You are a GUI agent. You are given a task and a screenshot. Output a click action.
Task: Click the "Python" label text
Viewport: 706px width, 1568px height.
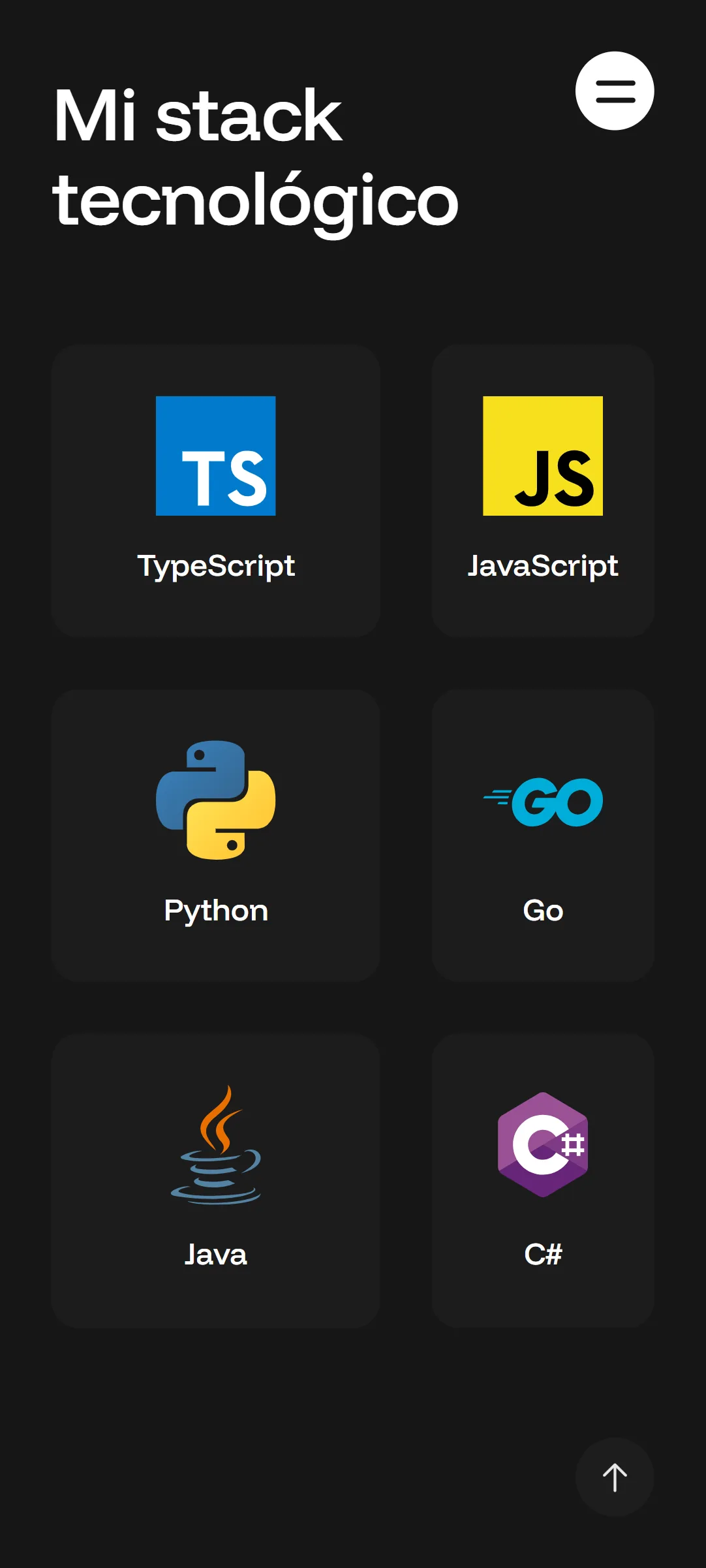[x=216, y=911]
